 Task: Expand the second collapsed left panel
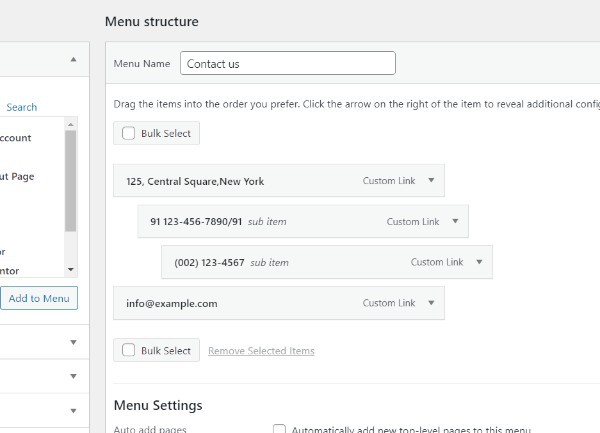point(73,376)
